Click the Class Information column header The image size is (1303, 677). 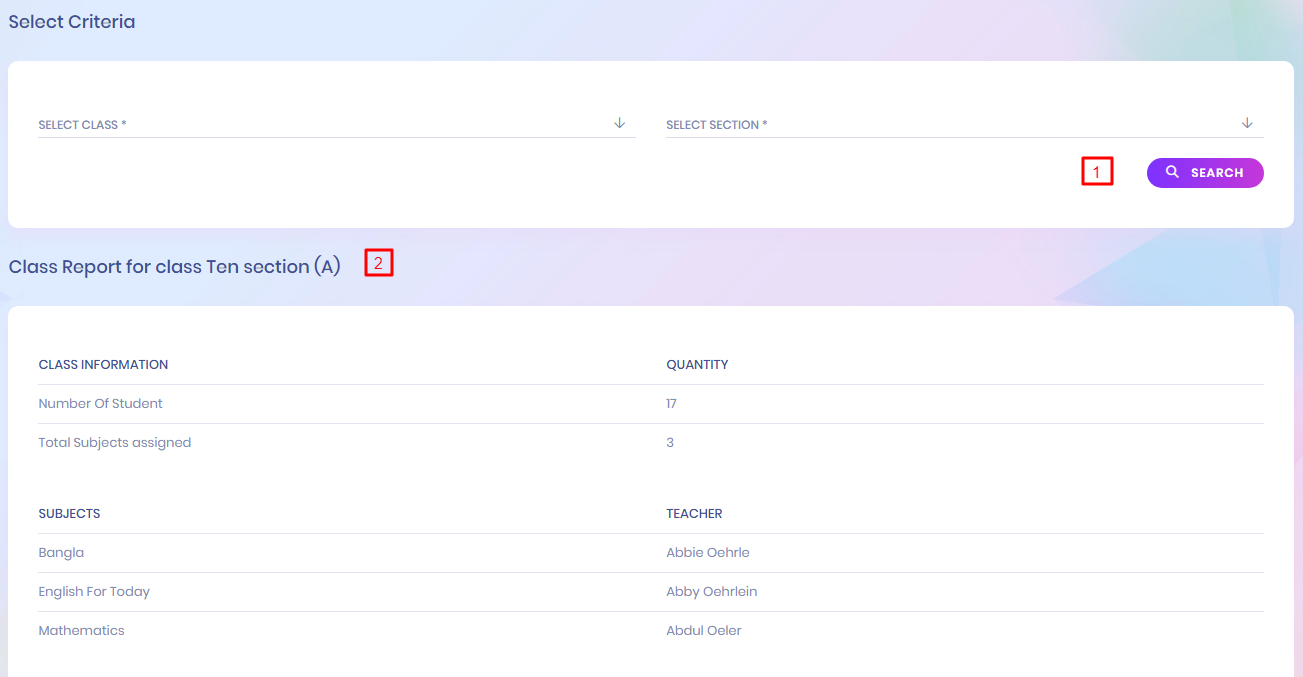[103, 365]
